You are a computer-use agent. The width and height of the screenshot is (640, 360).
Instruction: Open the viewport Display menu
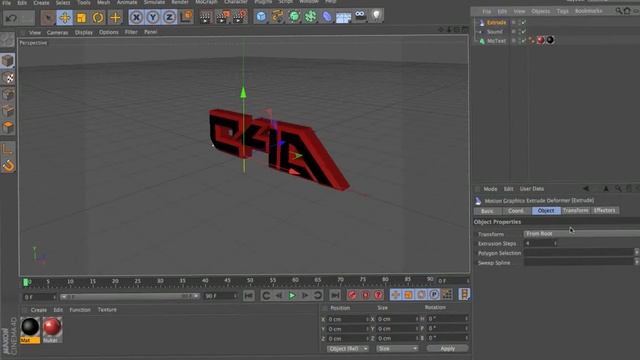[84, 32]
